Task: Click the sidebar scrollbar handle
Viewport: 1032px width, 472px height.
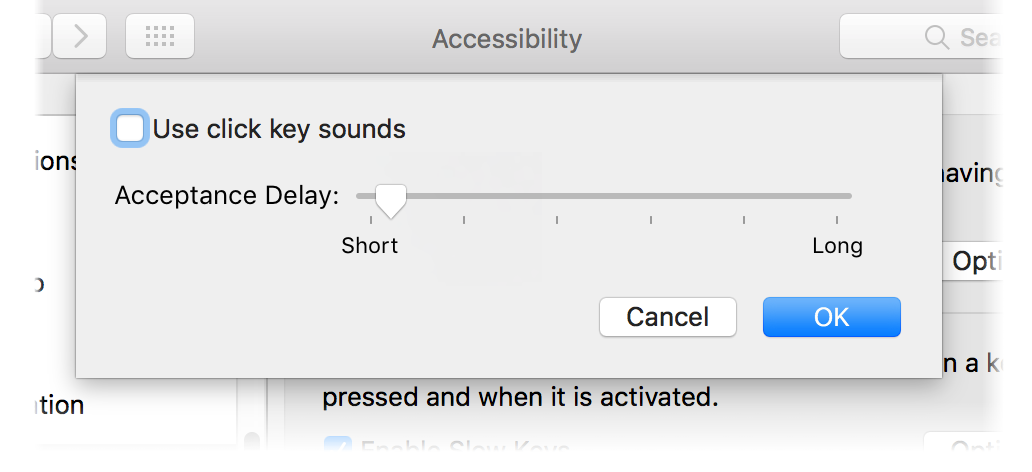Action: tap(251, 441)
